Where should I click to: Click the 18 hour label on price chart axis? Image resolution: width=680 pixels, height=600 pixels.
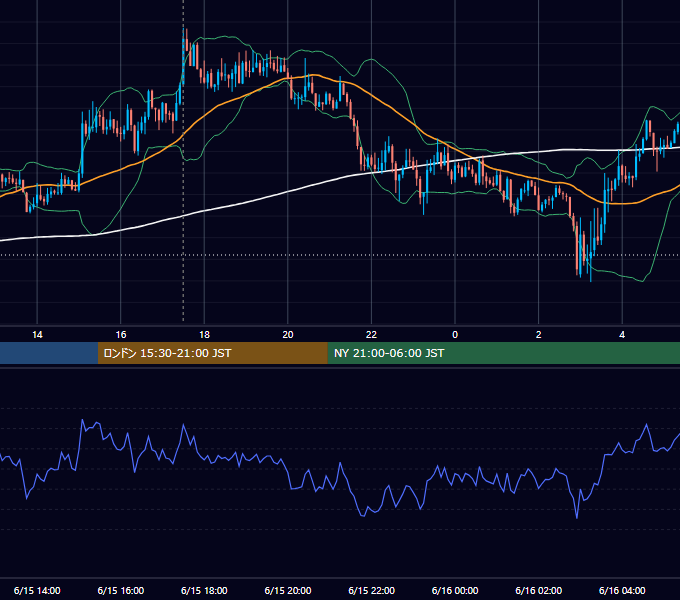pos(204,335)
